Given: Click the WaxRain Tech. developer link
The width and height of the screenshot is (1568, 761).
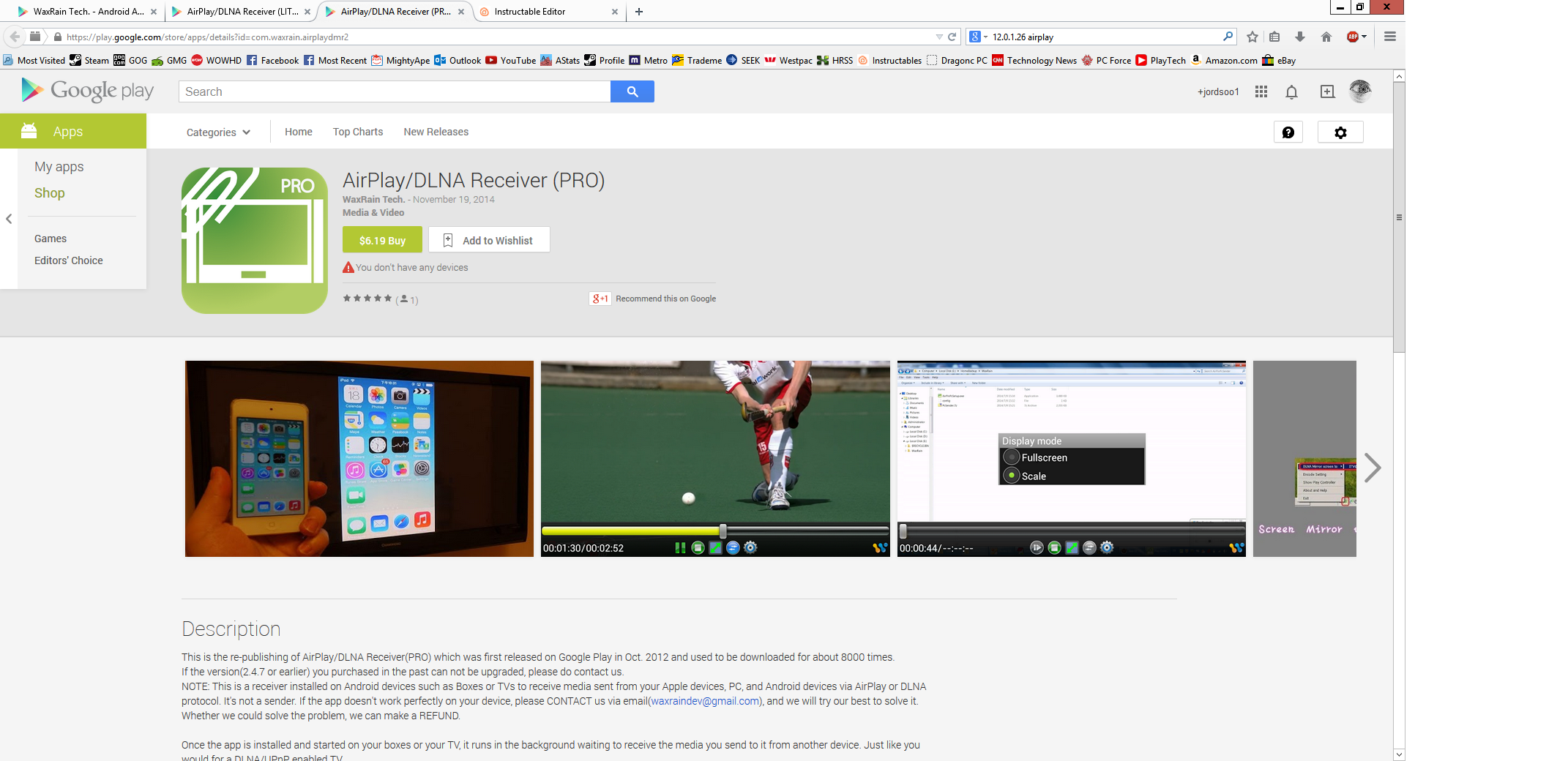Looking at the screenshot, I should [x=373, y=199].
